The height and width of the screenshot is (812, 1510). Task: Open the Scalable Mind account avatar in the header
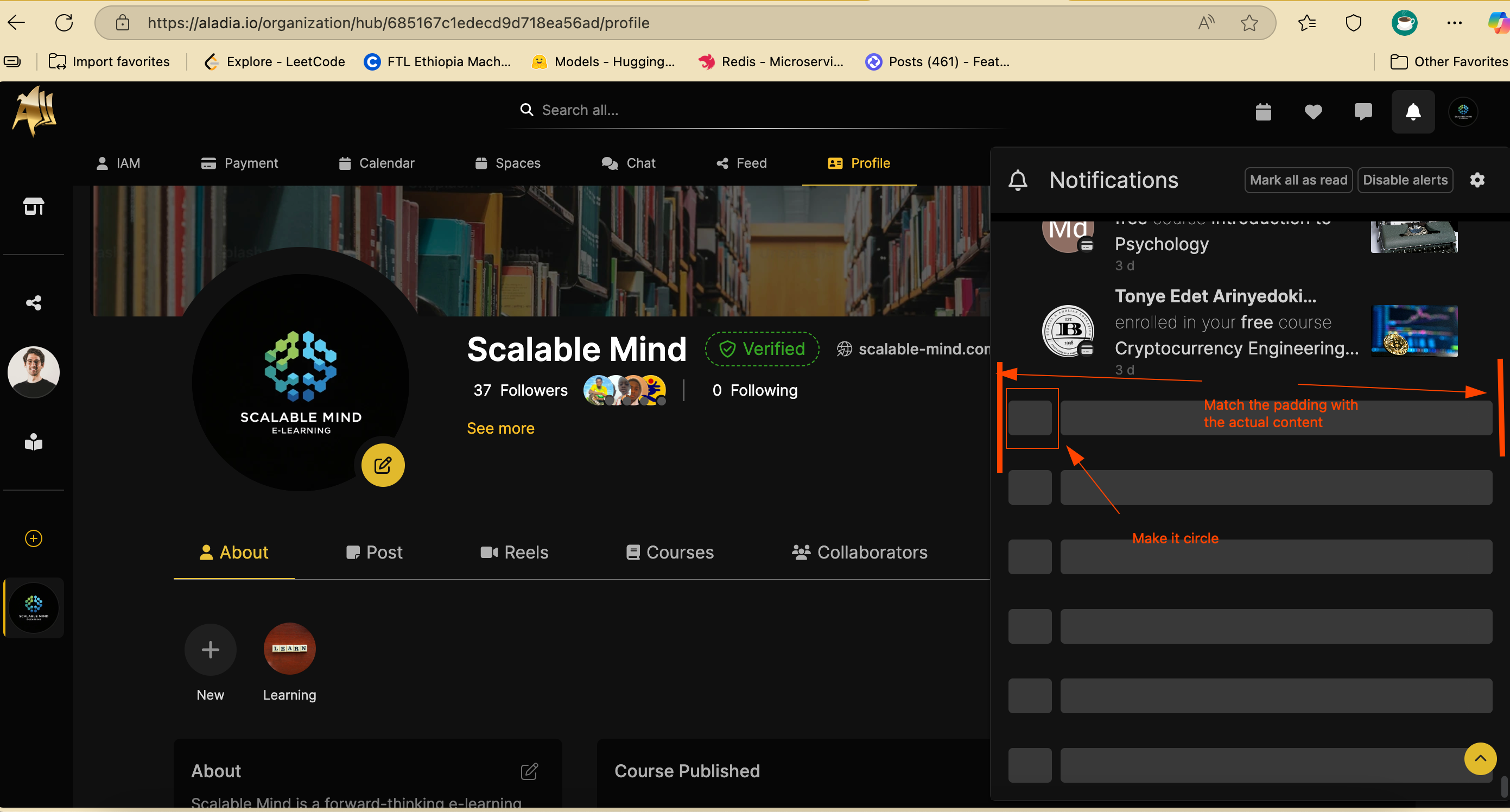(x=1463, y=111)
